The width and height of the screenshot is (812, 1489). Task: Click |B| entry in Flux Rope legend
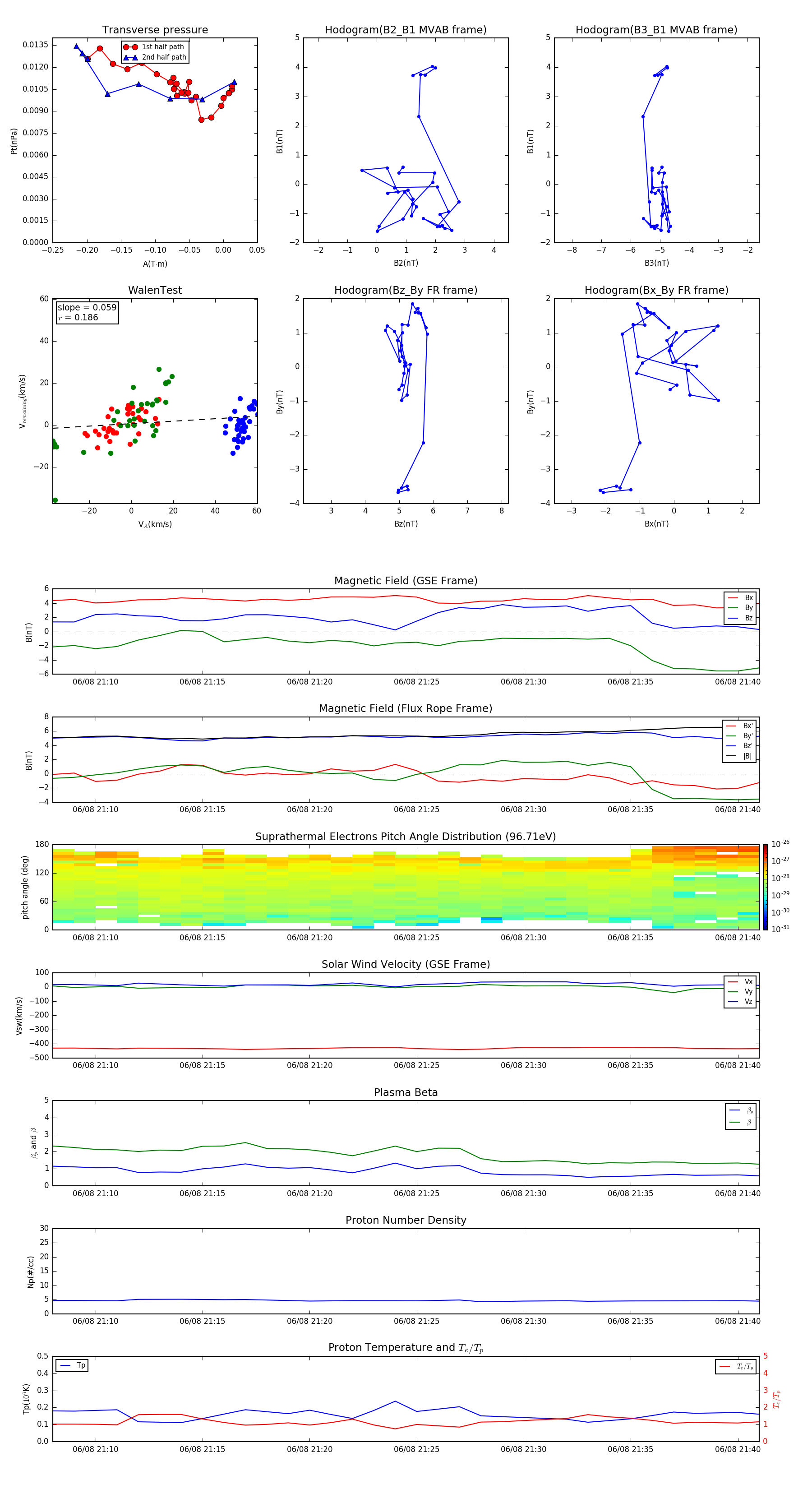[x=740, y=756]
